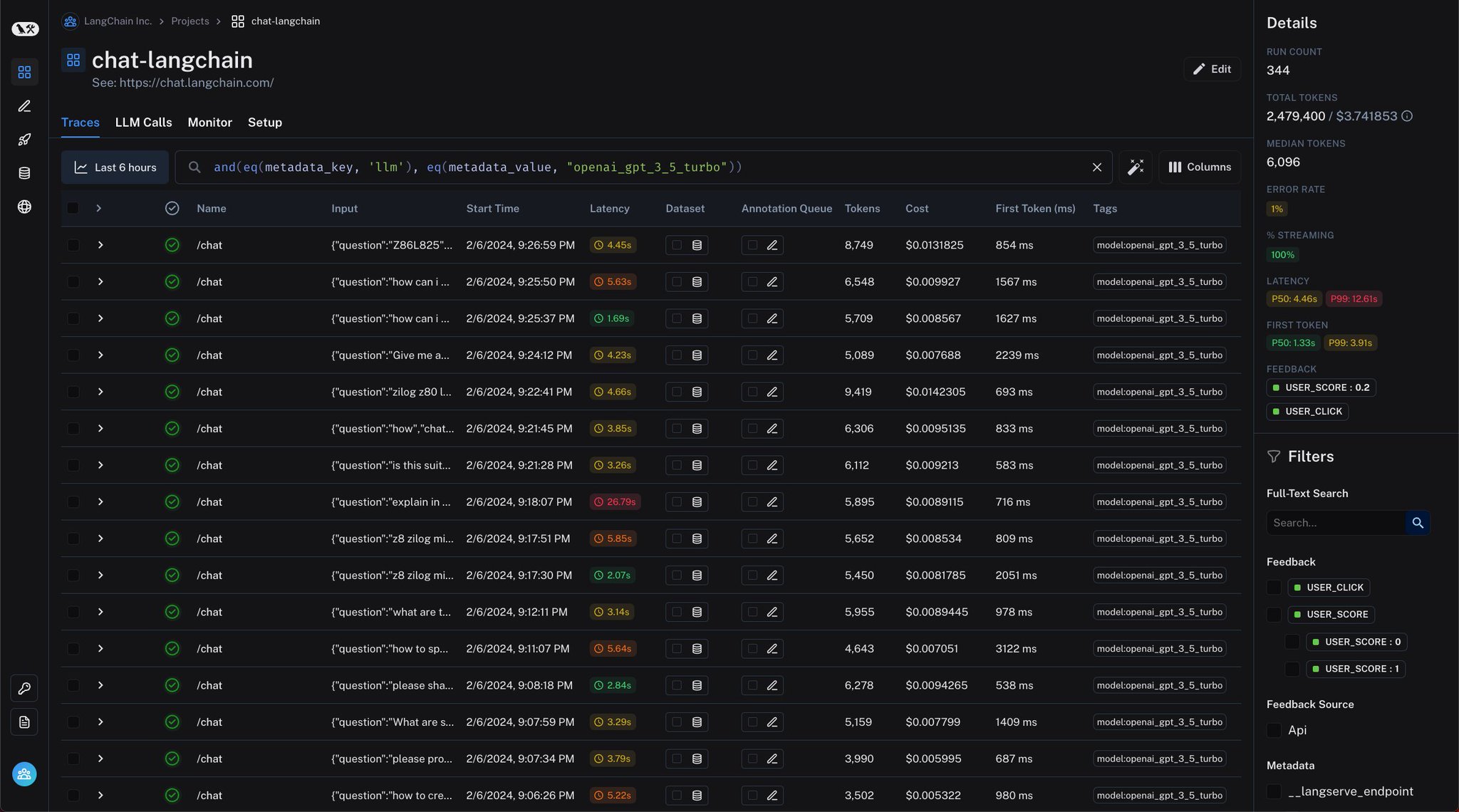
Task: Add 9:08:18 PM trace to dataset
Action: [687, 685]
